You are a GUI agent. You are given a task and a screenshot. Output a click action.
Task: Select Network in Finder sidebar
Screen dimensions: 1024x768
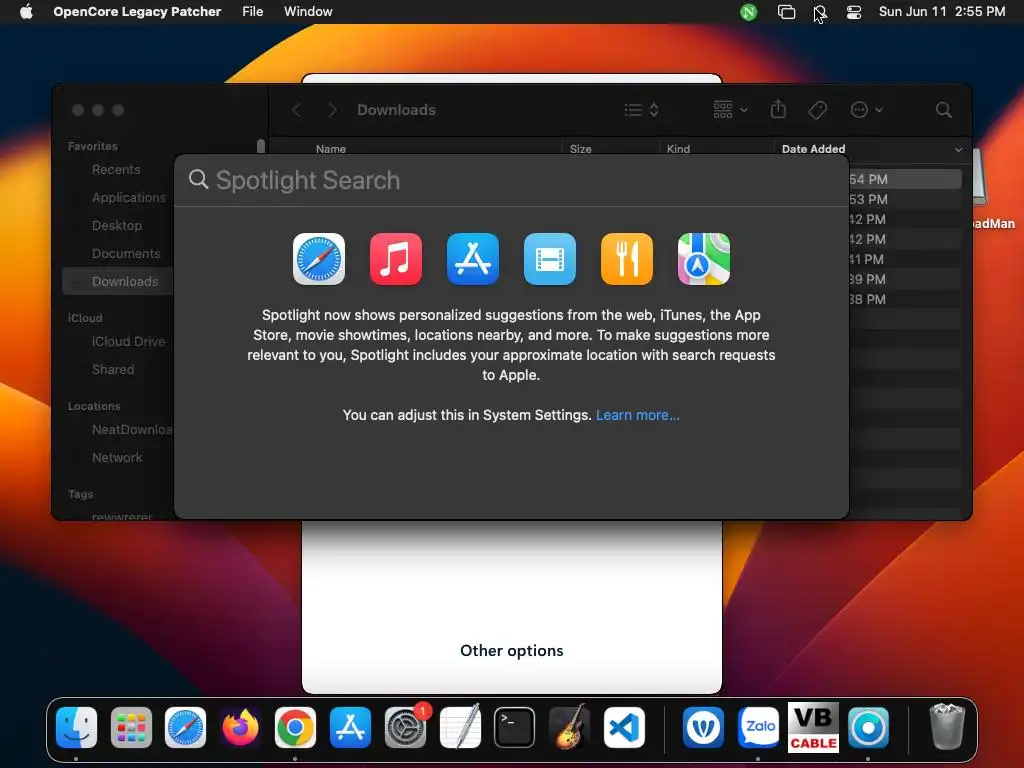[x=117, y=458]
